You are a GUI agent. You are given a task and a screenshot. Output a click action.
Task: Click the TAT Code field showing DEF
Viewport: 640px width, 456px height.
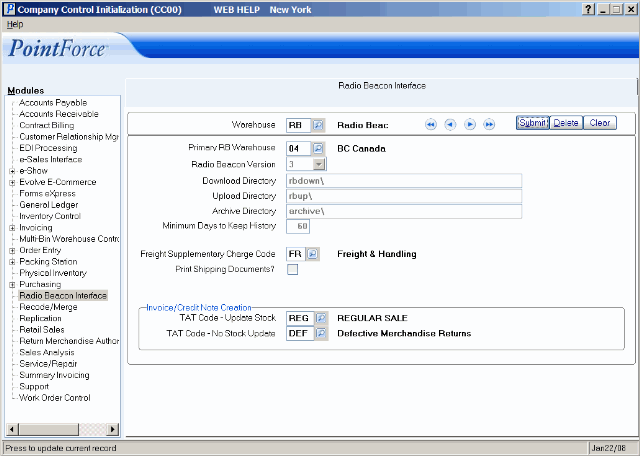pos(300,334)
